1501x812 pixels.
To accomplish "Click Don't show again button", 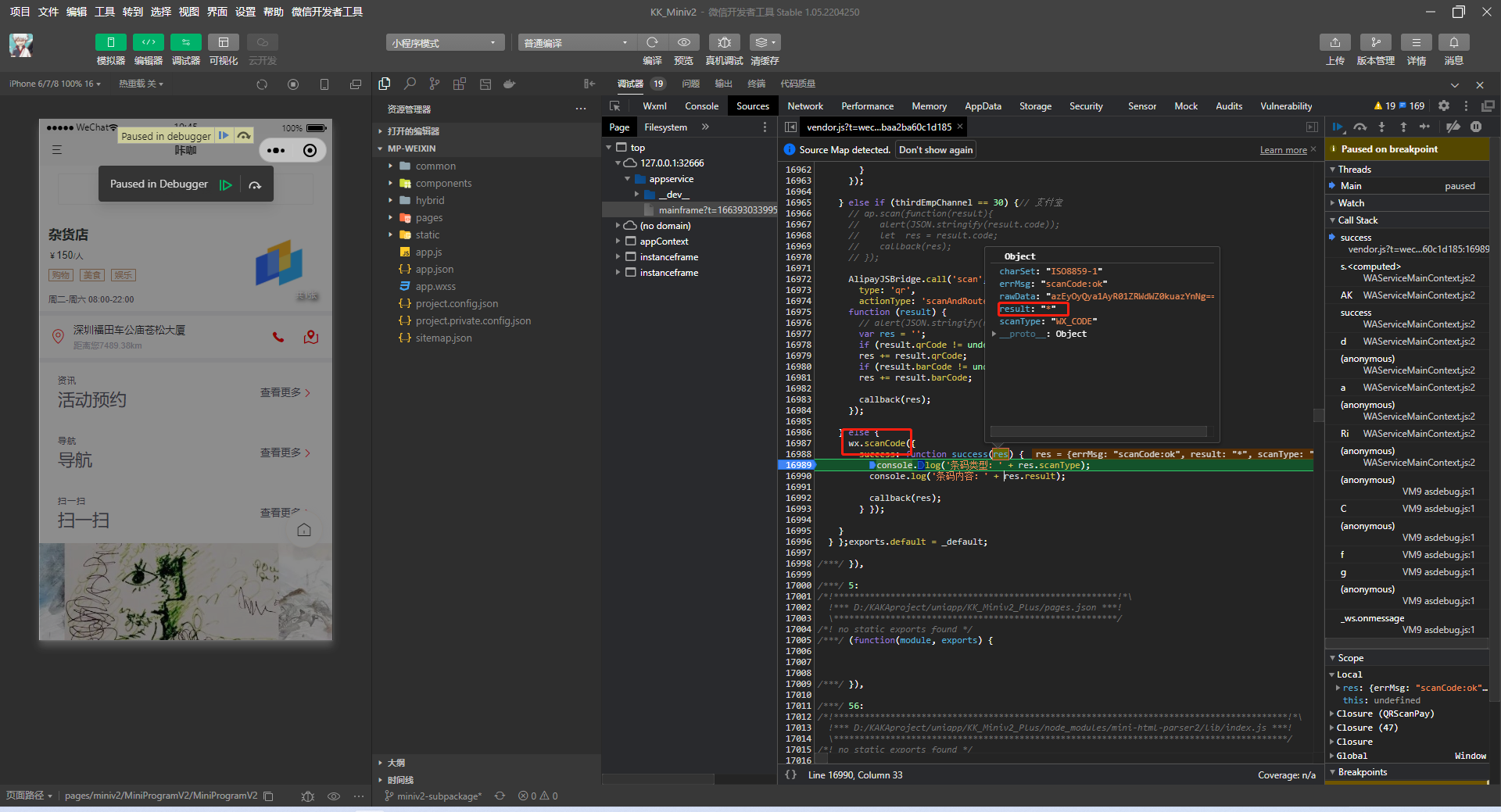I will tap(936, 150).
